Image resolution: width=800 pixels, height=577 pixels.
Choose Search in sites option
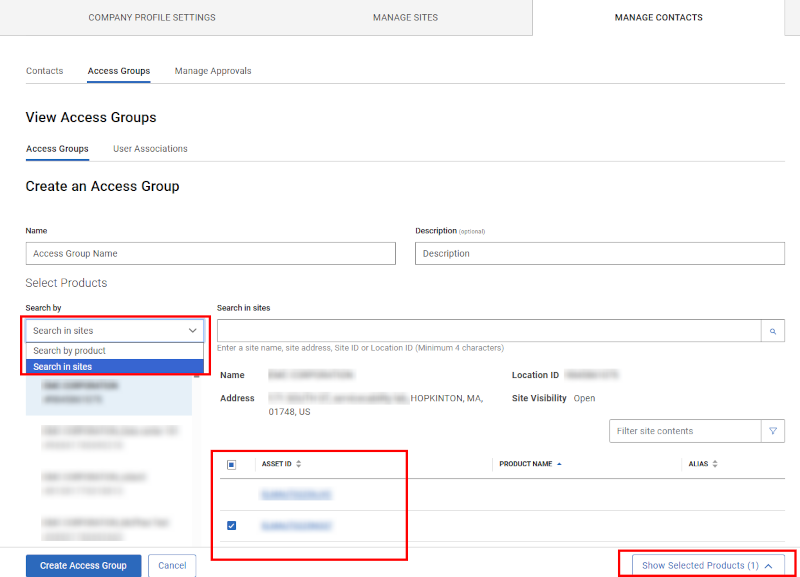[x=63, y=367]
